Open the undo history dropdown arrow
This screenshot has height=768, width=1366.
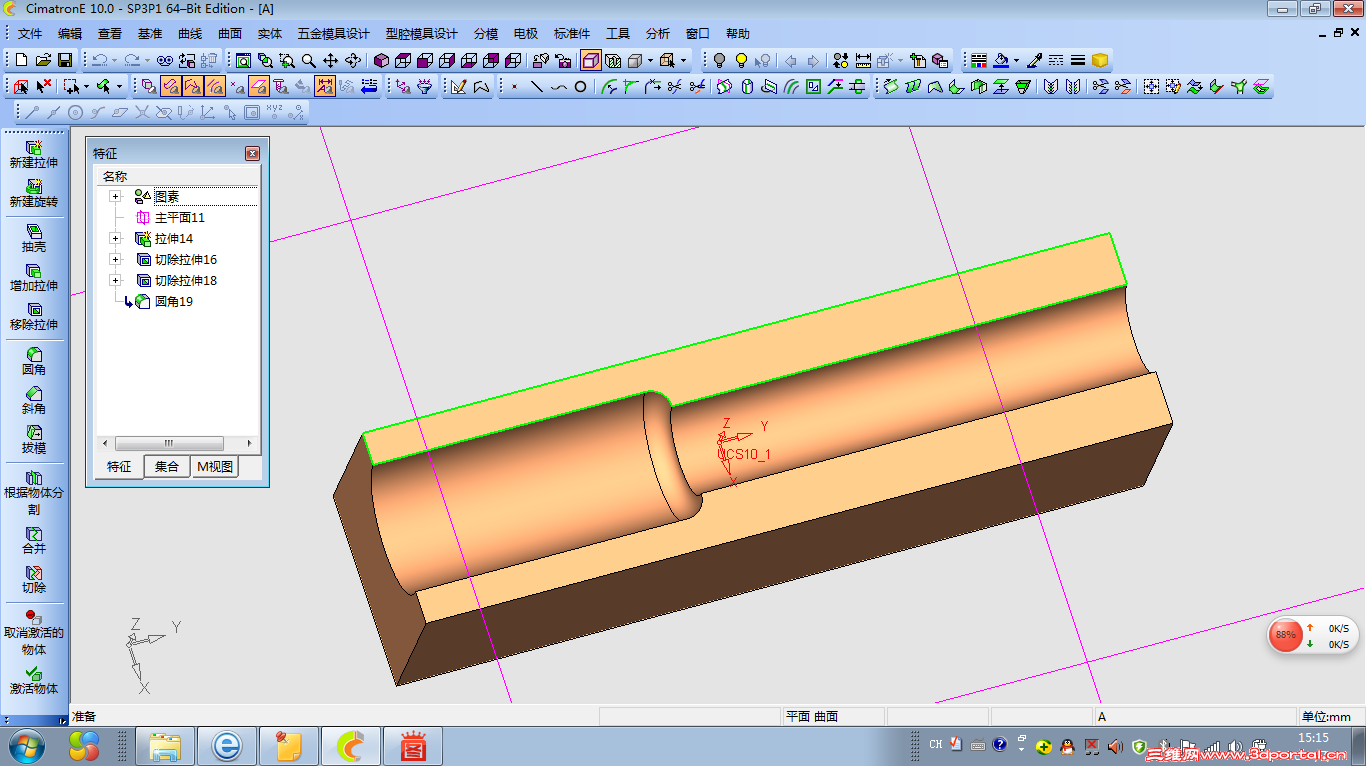pos(115,60)
